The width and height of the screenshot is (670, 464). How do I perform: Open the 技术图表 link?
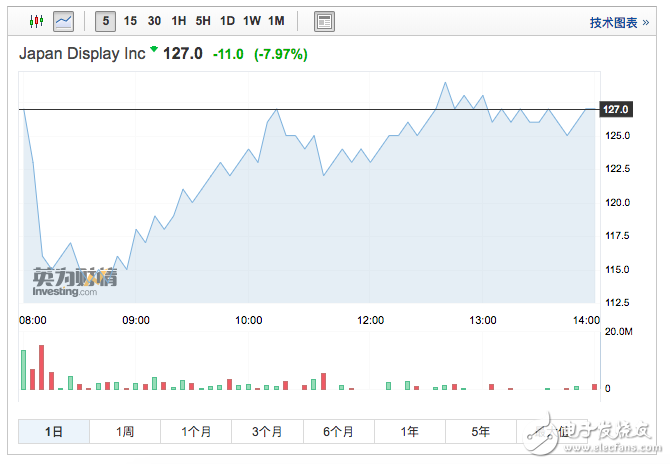click(x=619, y=23)
